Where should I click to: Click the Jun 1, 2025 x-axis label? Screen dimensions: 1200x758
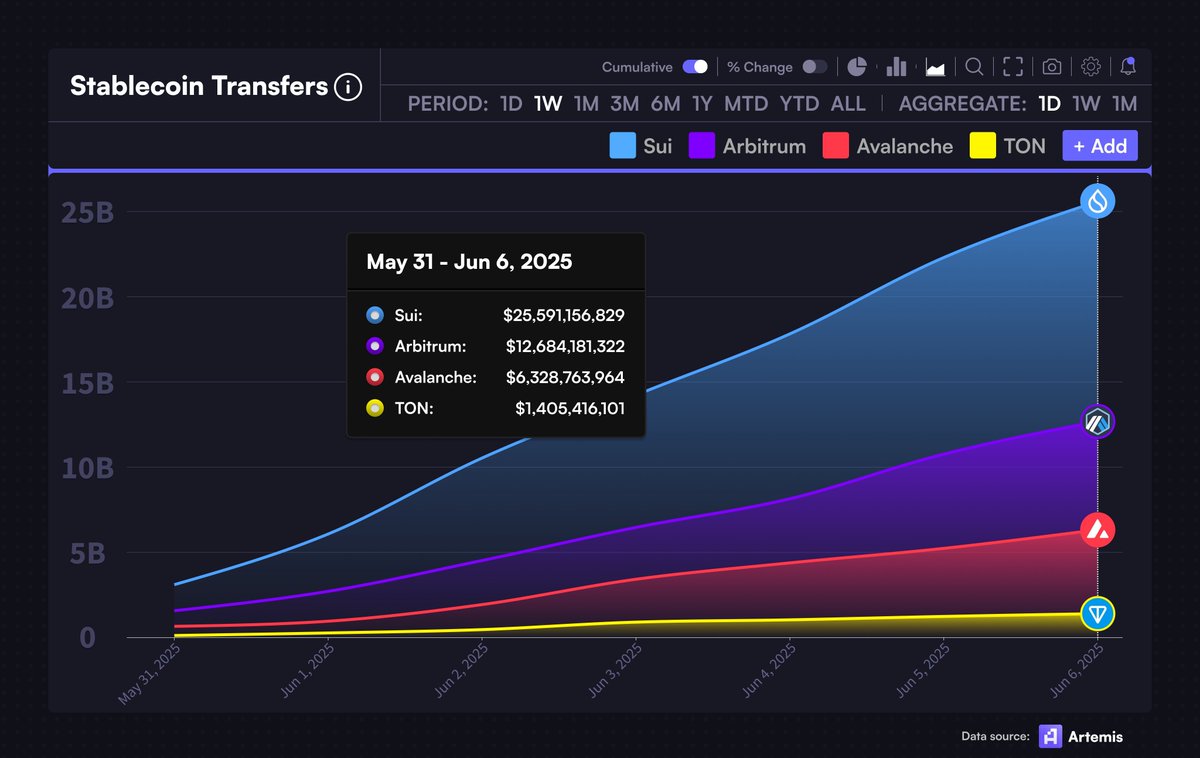pyautogui.click(x=307, y=672)
